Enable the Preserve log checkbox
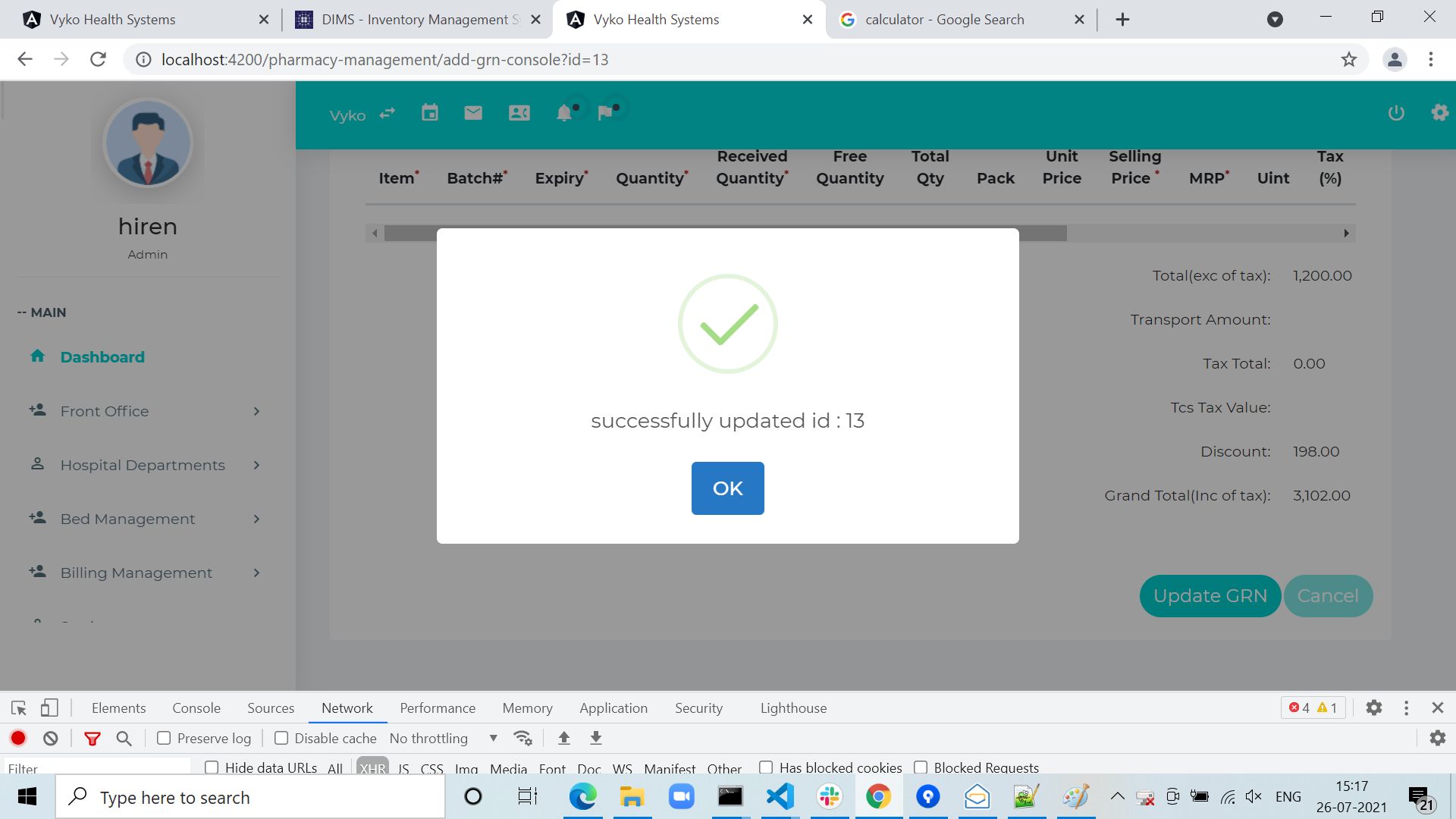This screenshot has width=1456, height=819. point(164,738)
